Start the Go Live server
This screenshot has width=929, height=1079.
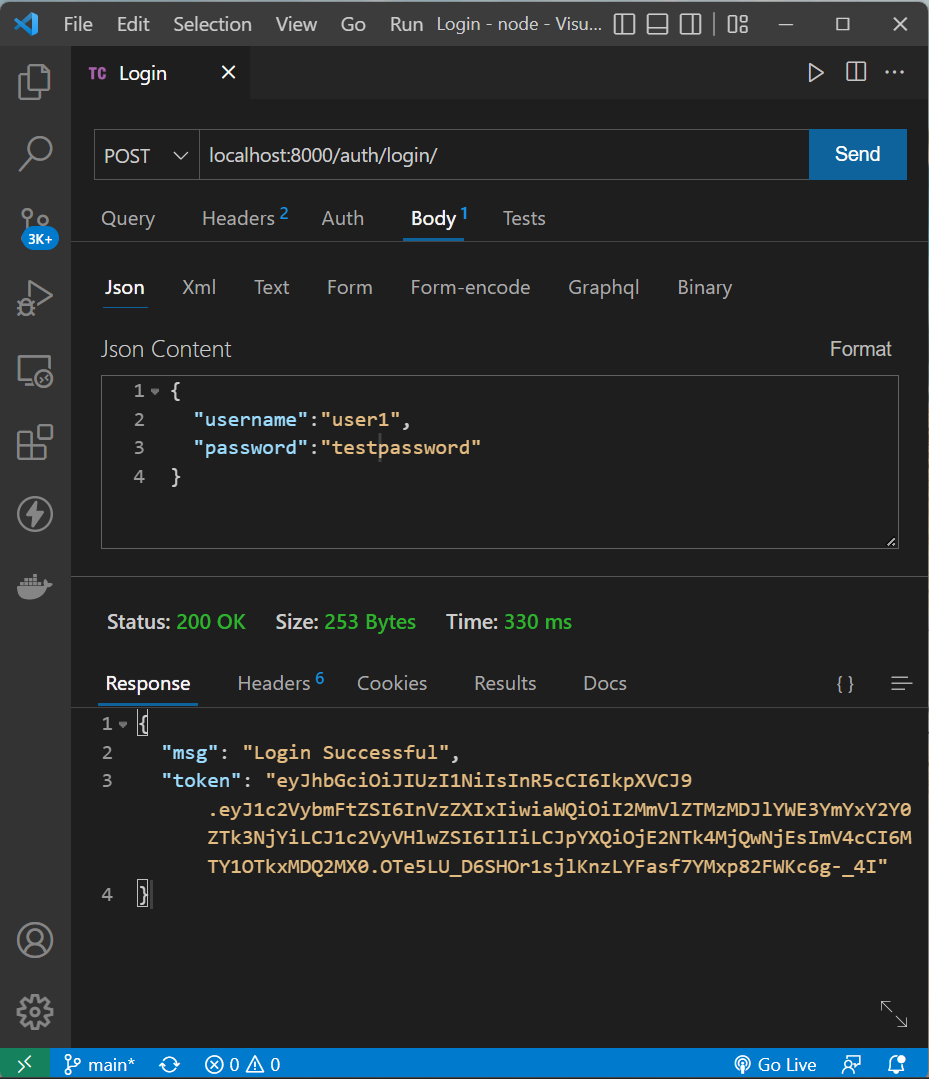[775, 1063]
